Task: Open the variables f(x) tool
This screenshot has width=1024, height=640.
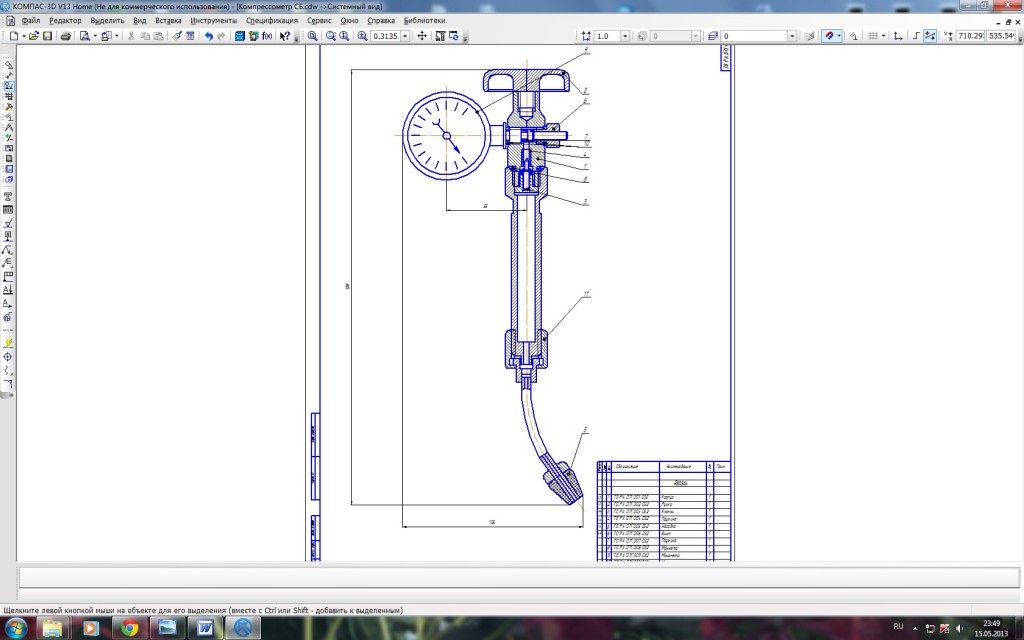Action: click(x=267, y=36)
